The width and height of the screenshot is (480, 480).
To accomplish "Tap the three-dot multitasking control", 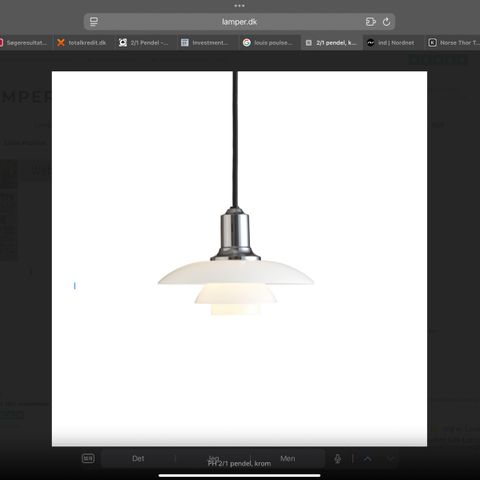I will (x=239, y=6).
